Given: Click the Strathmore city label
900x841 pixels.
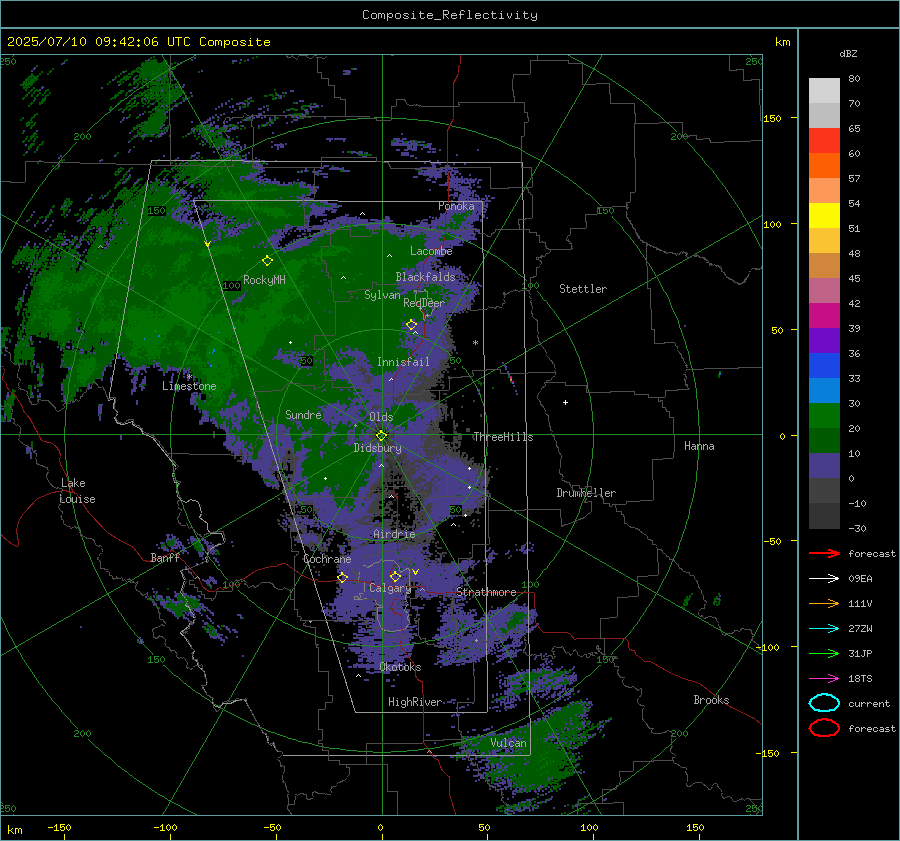Looking at the screenshot, I should click(x=486, y=592).
